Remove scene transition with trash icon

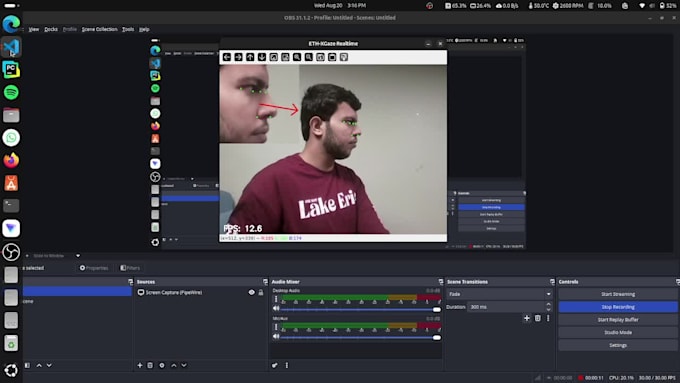pos(538,318)
